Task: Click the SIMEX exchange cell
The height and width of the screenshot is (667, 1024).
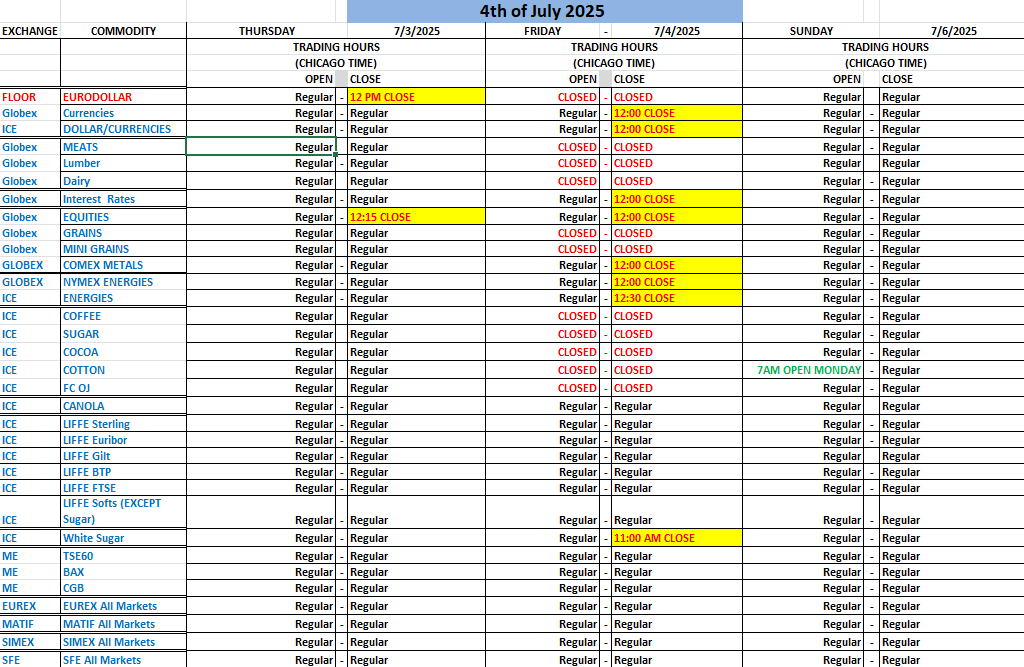Action: (x=30, y=642)
